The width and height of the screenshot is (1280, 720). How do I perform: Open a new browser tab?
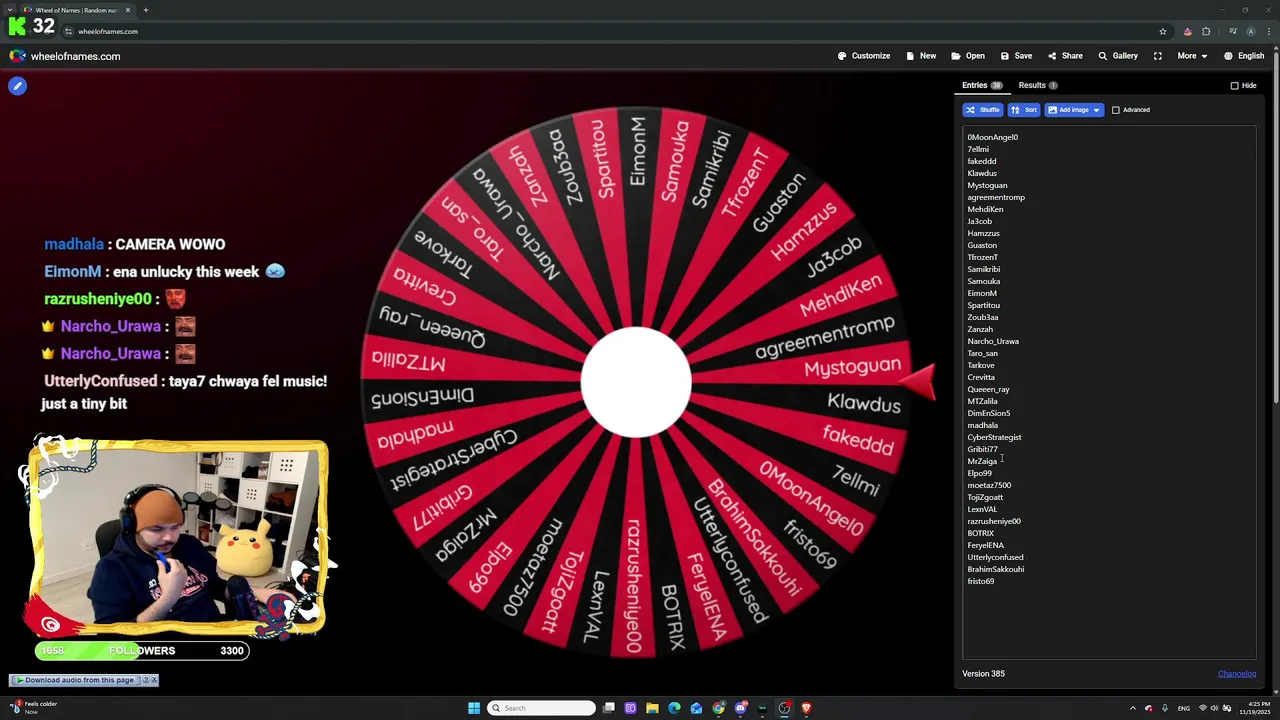[x=145, y=10]
